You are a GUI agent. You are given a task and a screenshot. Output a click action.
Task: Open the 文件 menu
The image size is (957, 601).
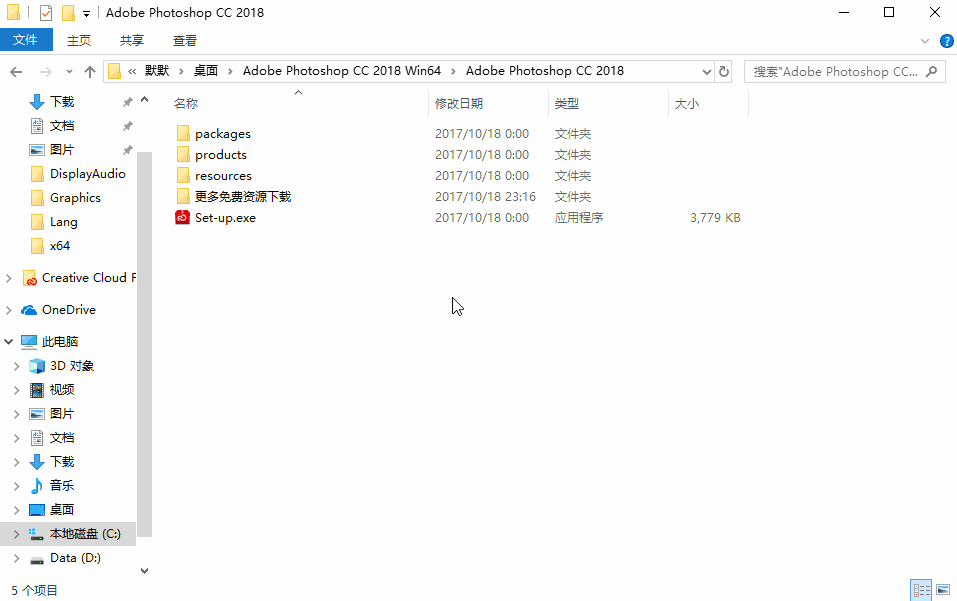[x=27, y=40]
